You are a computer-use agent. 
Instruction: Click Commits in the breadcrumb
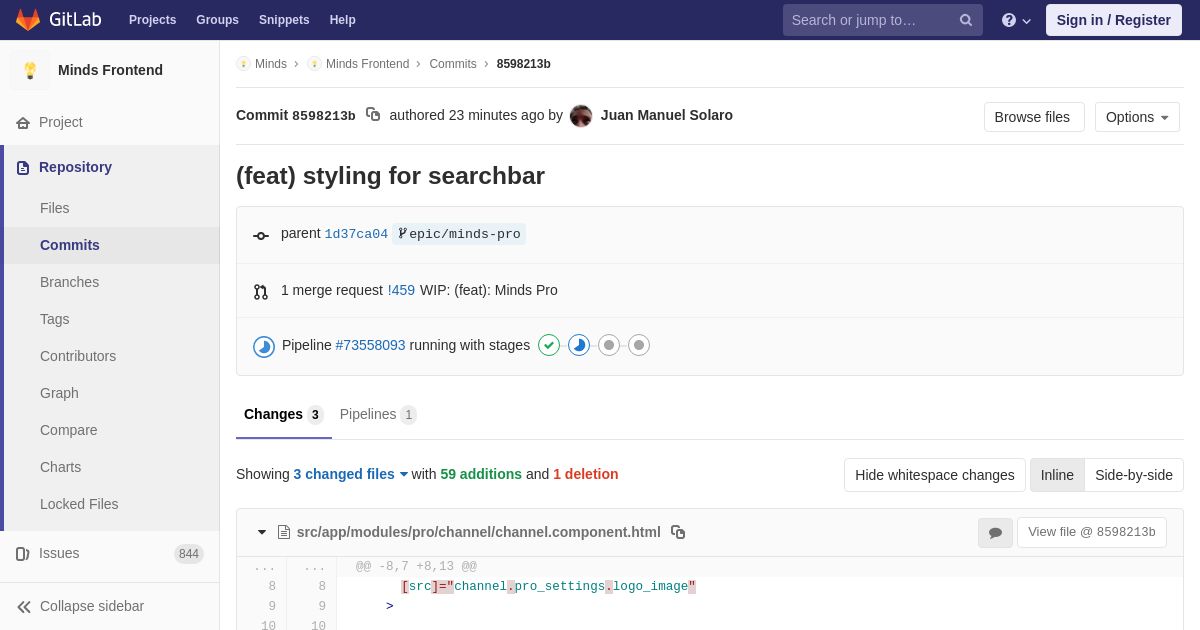click(x=453, y=64)
